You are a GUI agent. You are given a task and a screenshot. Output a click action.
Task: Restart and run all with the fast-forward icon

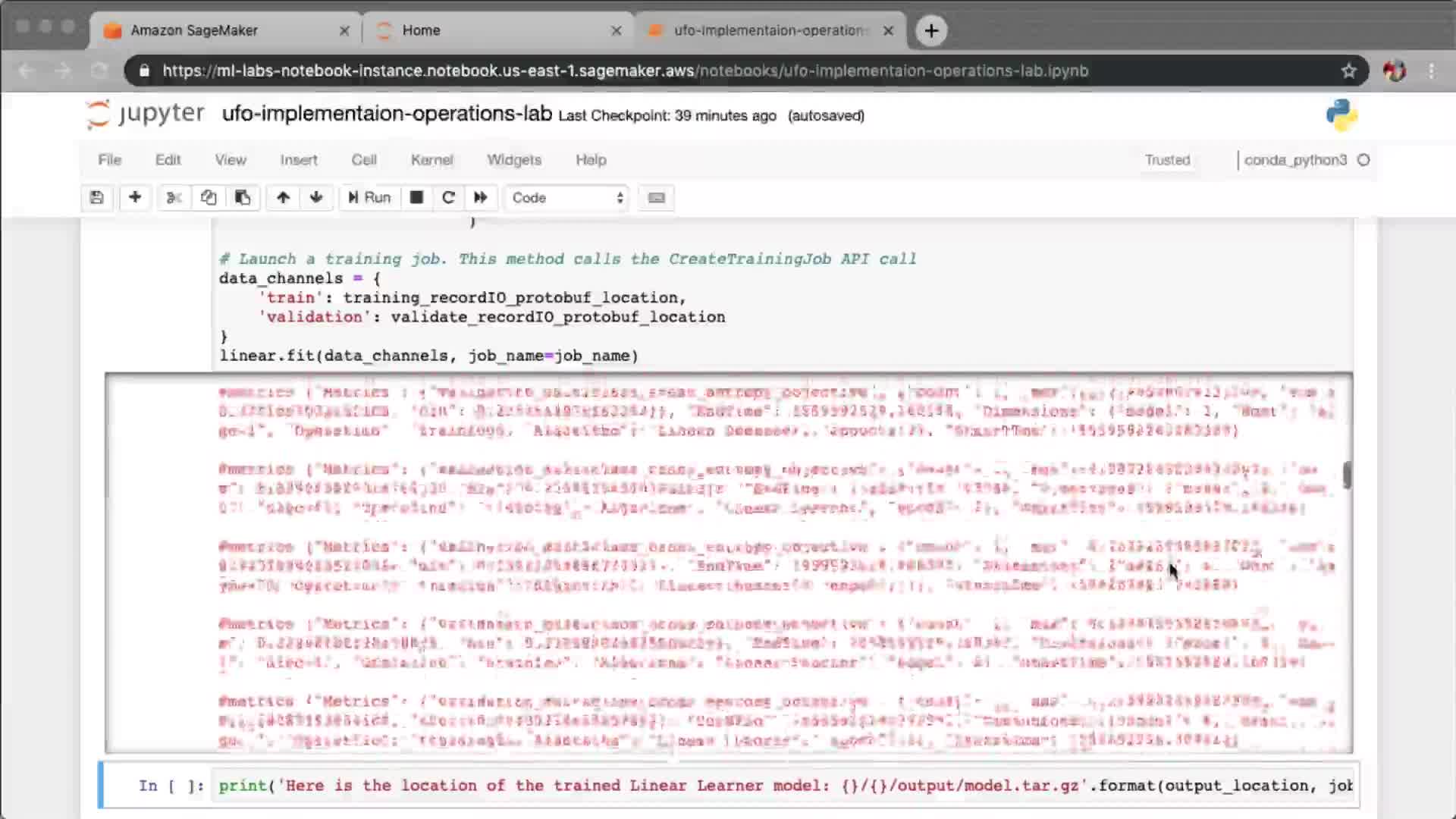(481, 198)
